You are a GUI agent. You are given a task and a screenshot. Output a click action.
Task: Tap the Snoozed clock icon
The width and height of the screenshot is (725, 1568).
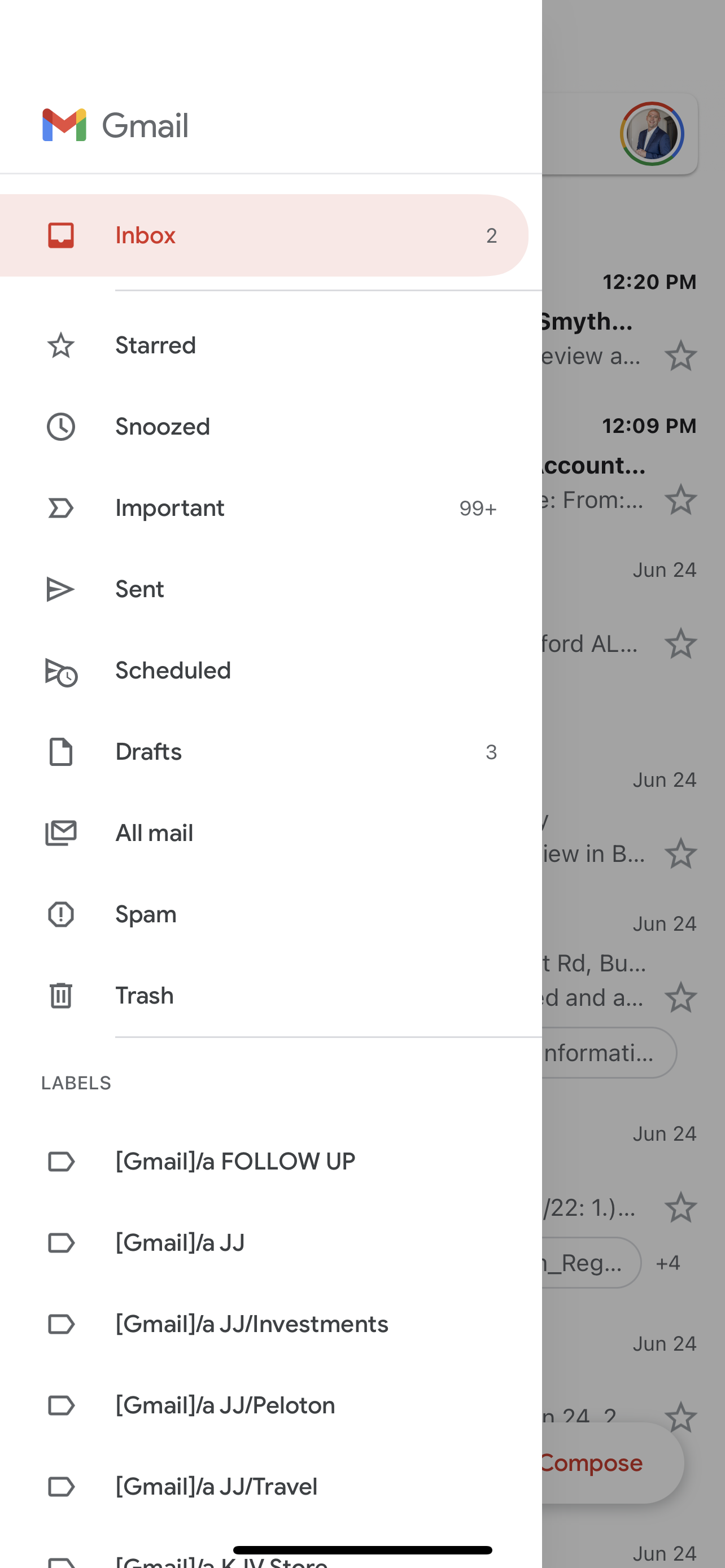[x=61, y=427]
